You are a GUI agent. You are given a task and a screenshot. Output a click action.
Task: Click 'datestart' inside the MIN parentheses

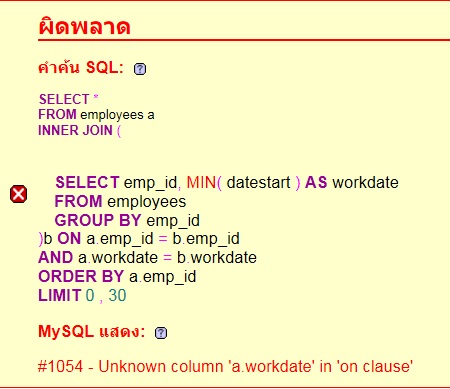pos(258,183)
